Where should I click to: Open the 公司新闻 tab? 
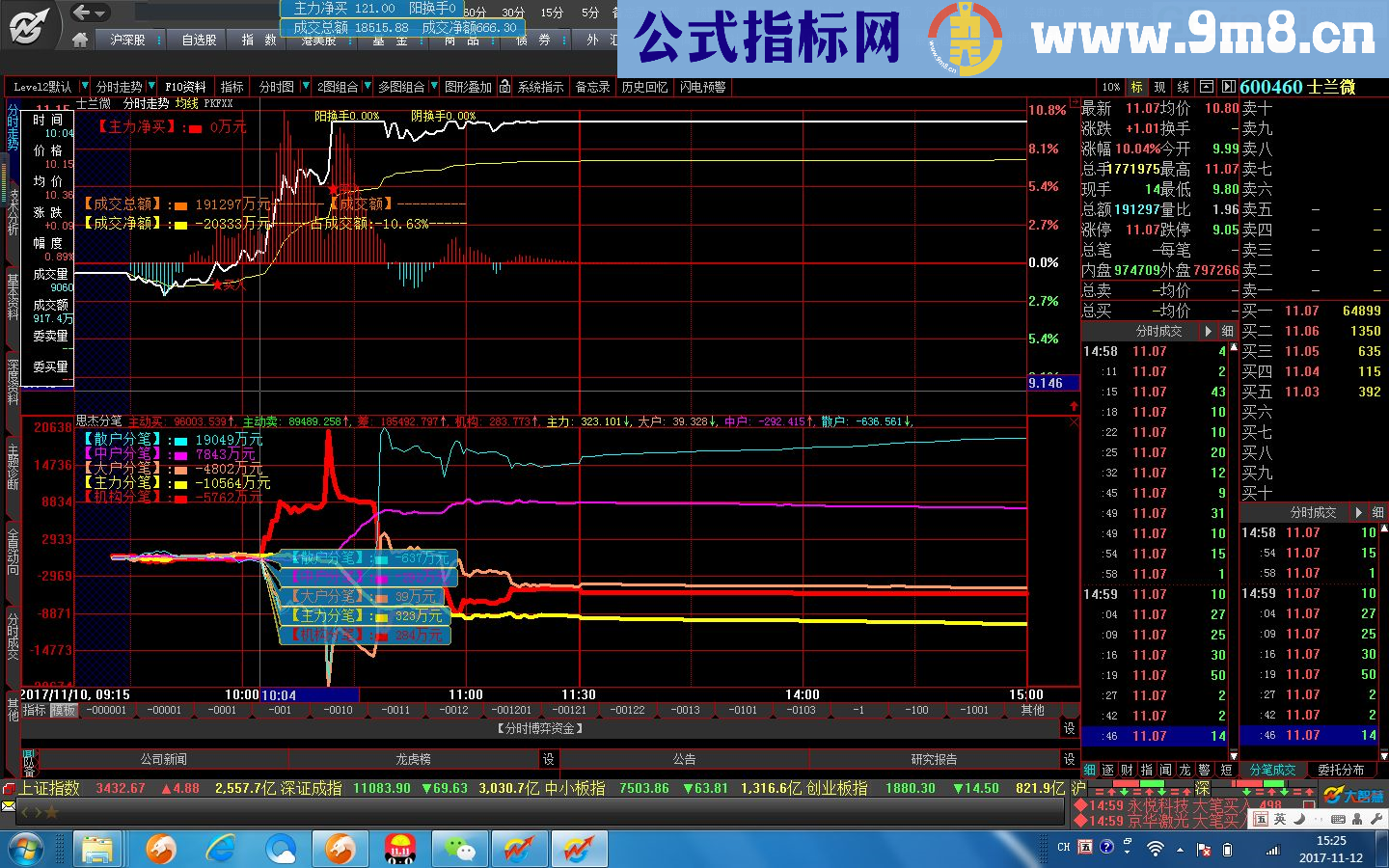coord(164,759)
